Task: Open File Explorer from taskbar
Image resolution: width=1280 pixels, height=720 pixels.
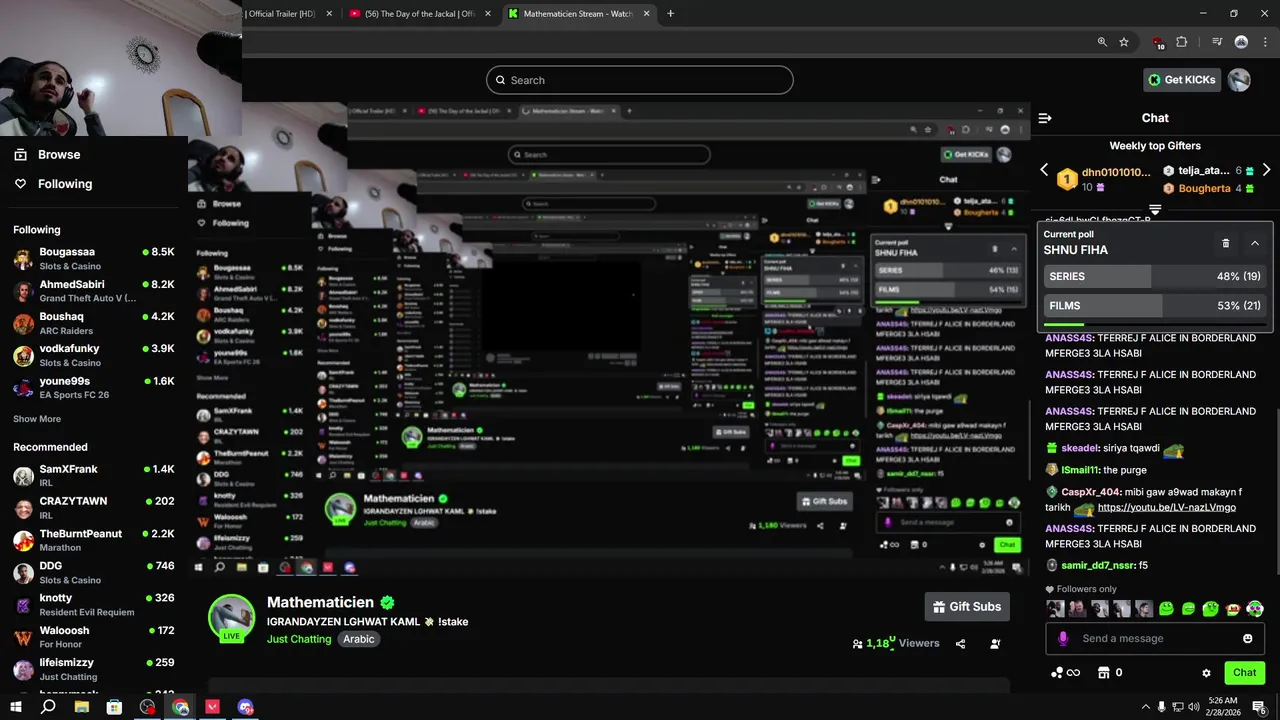Action: click(82, 707)
